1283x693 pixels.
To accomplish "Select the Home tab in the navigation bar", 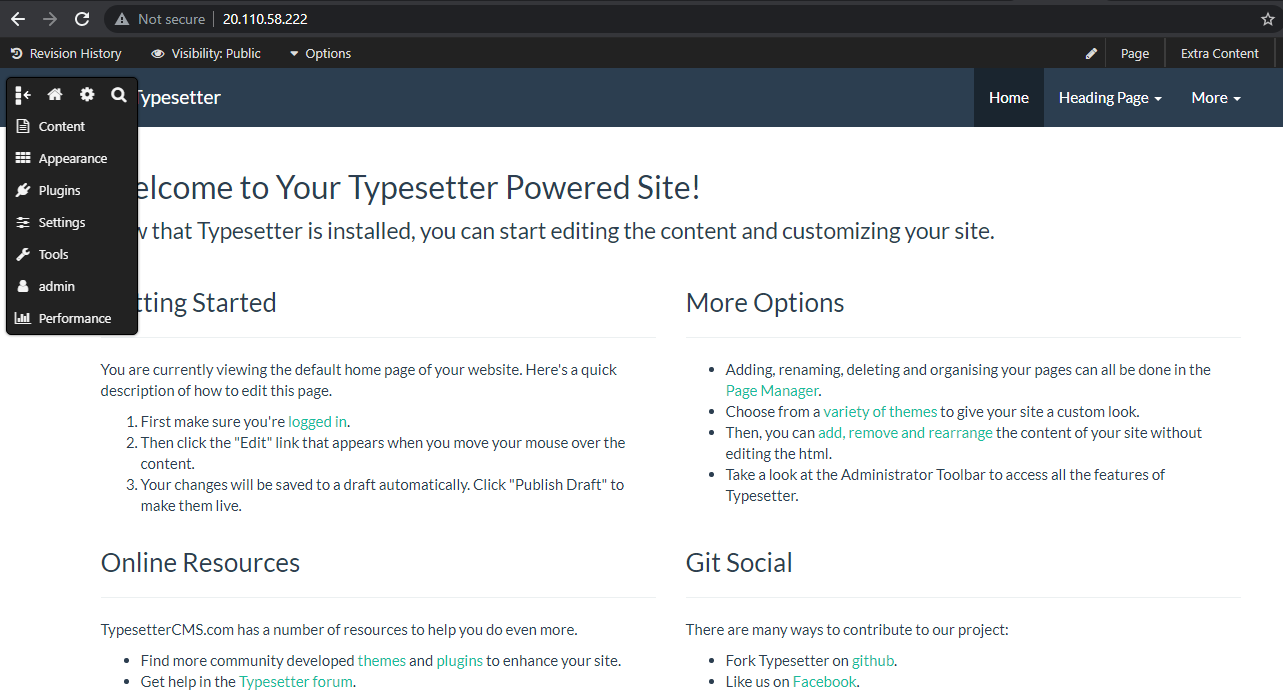I will pyautogui.click(x=1008, y=98).
